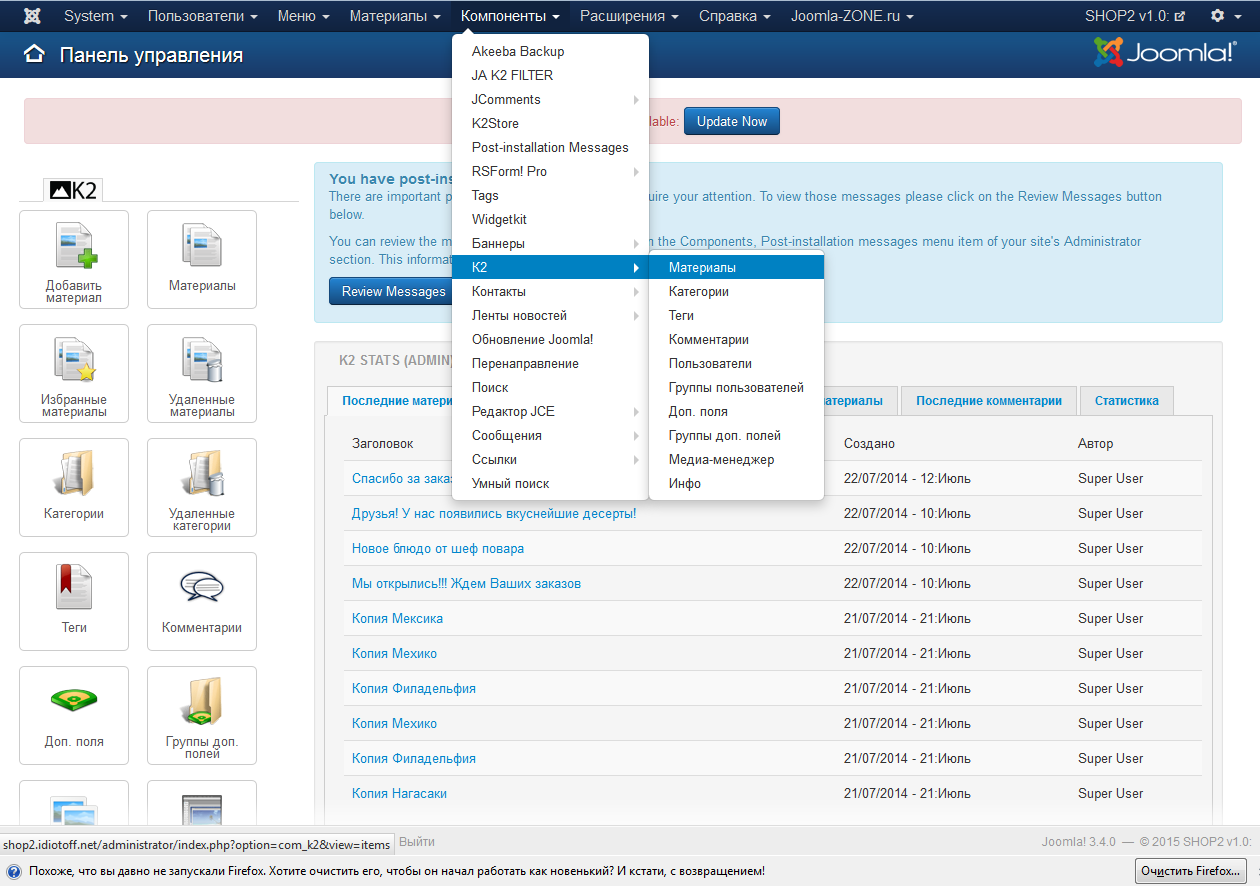
Task: Open Друзья! У нас появились вкуснейшие десерты!
Action: pyautogui.click(x=494, y=513)
